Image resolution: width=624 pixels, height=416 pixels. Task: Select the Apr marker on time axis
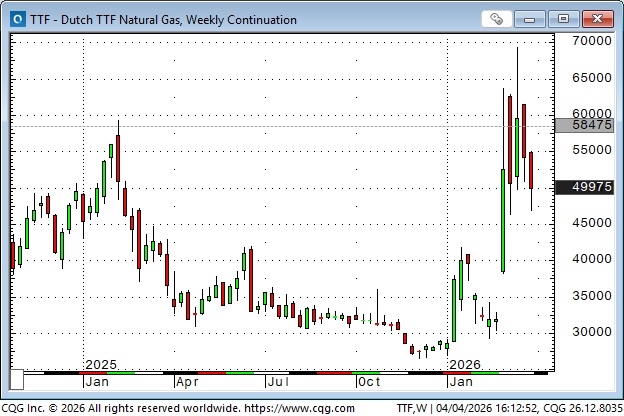(187, 381)
